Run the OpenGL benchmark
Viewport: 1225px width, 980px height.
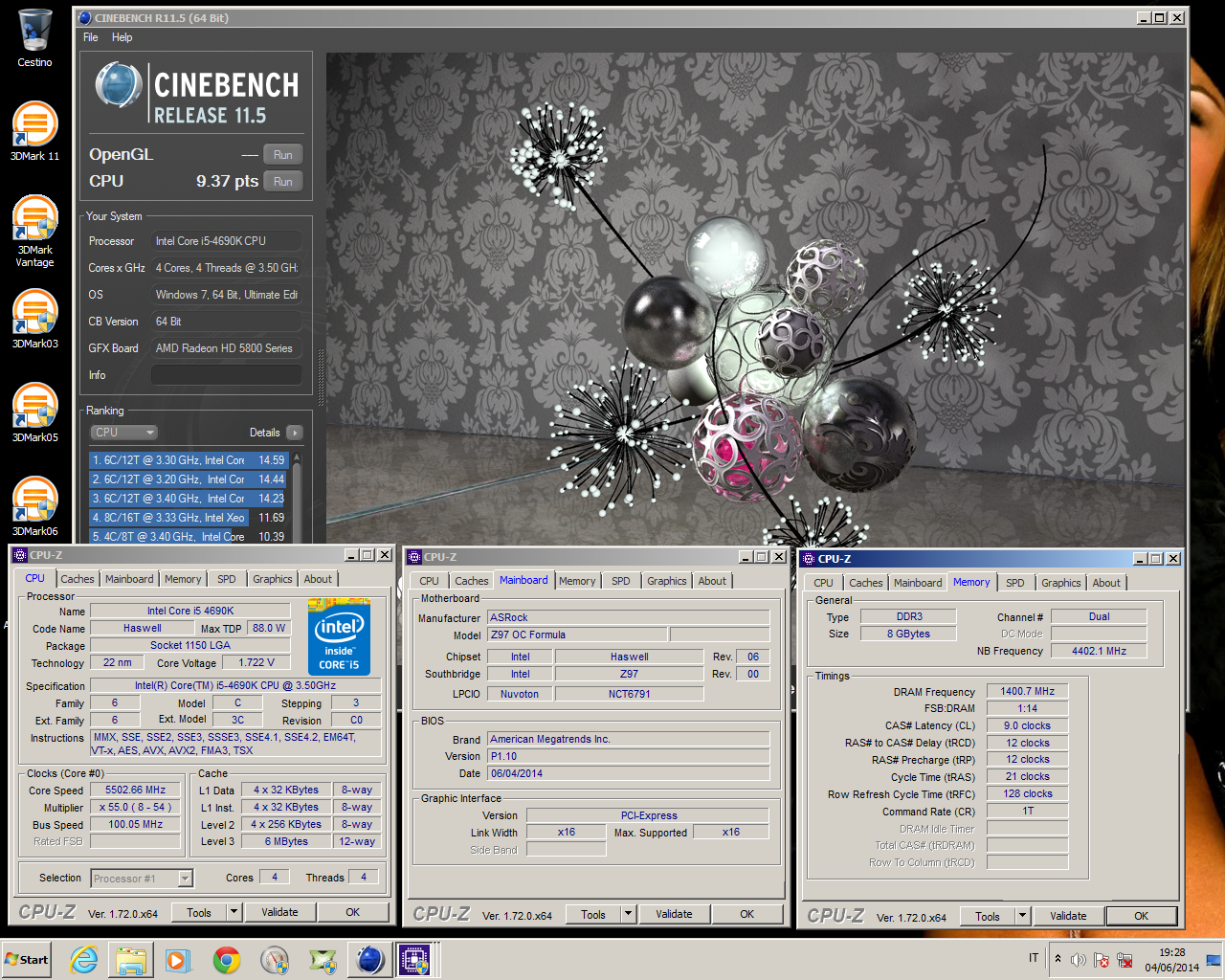pos(283,155)
